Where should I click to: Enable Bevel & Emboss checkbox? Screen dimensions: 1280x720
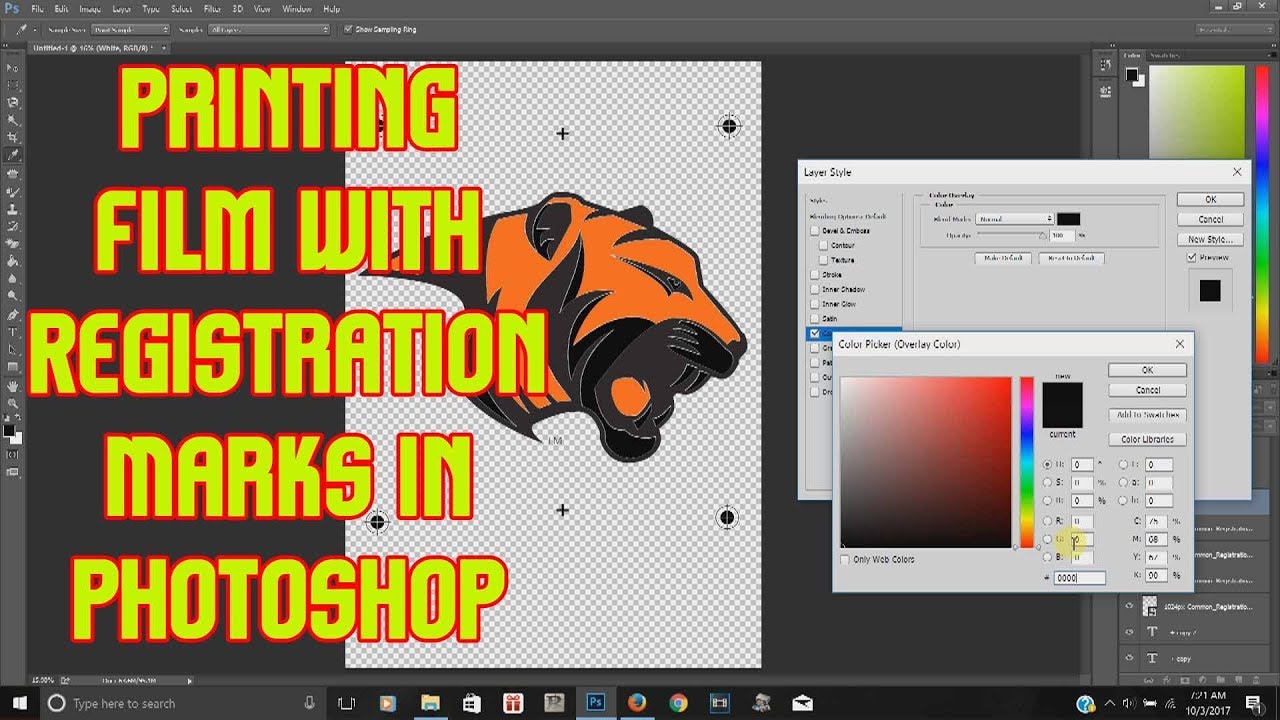click(815, 230)
